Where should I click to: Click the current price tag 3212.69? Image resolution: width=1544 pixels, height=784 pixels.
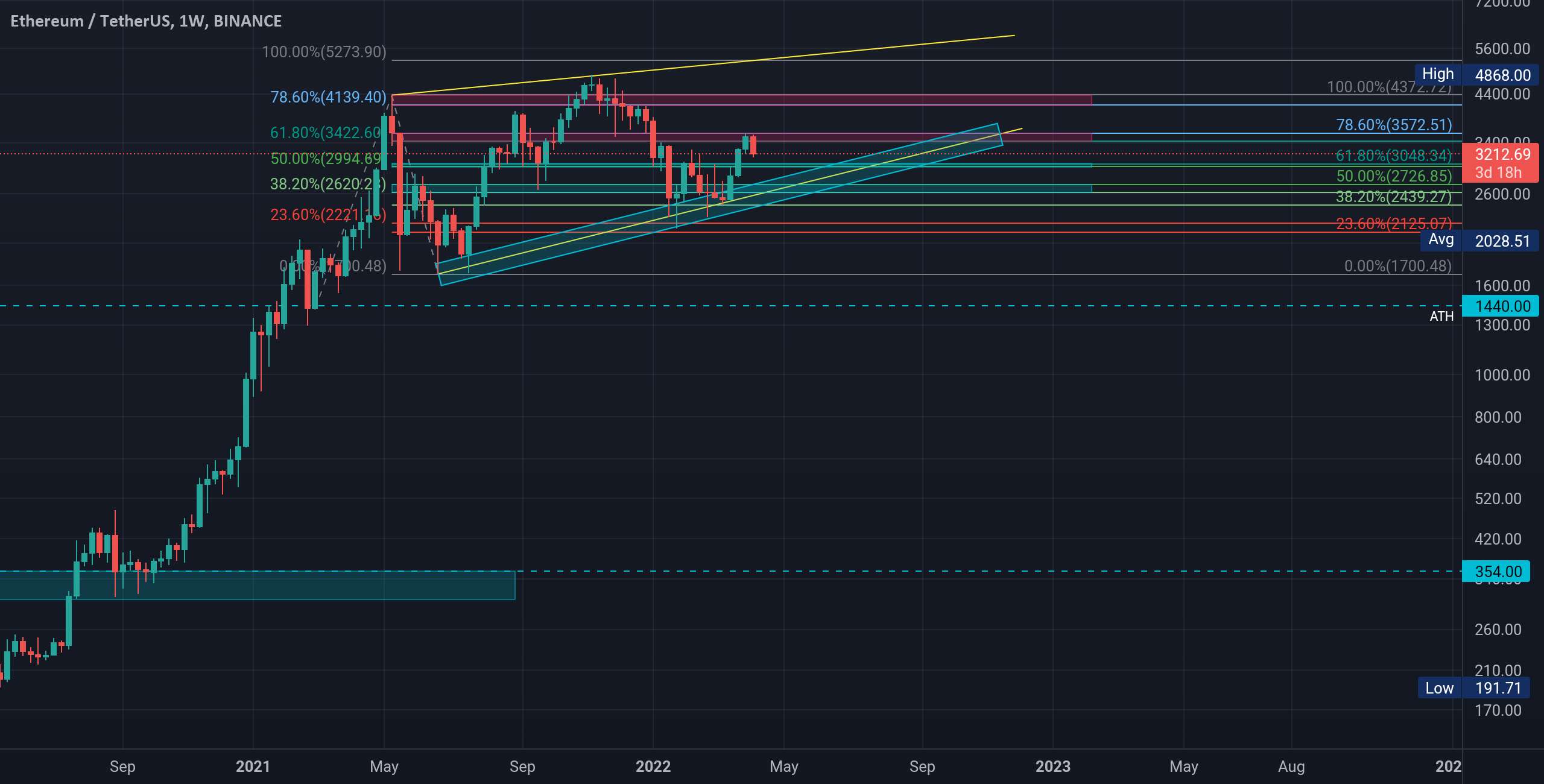[1502, 154]
